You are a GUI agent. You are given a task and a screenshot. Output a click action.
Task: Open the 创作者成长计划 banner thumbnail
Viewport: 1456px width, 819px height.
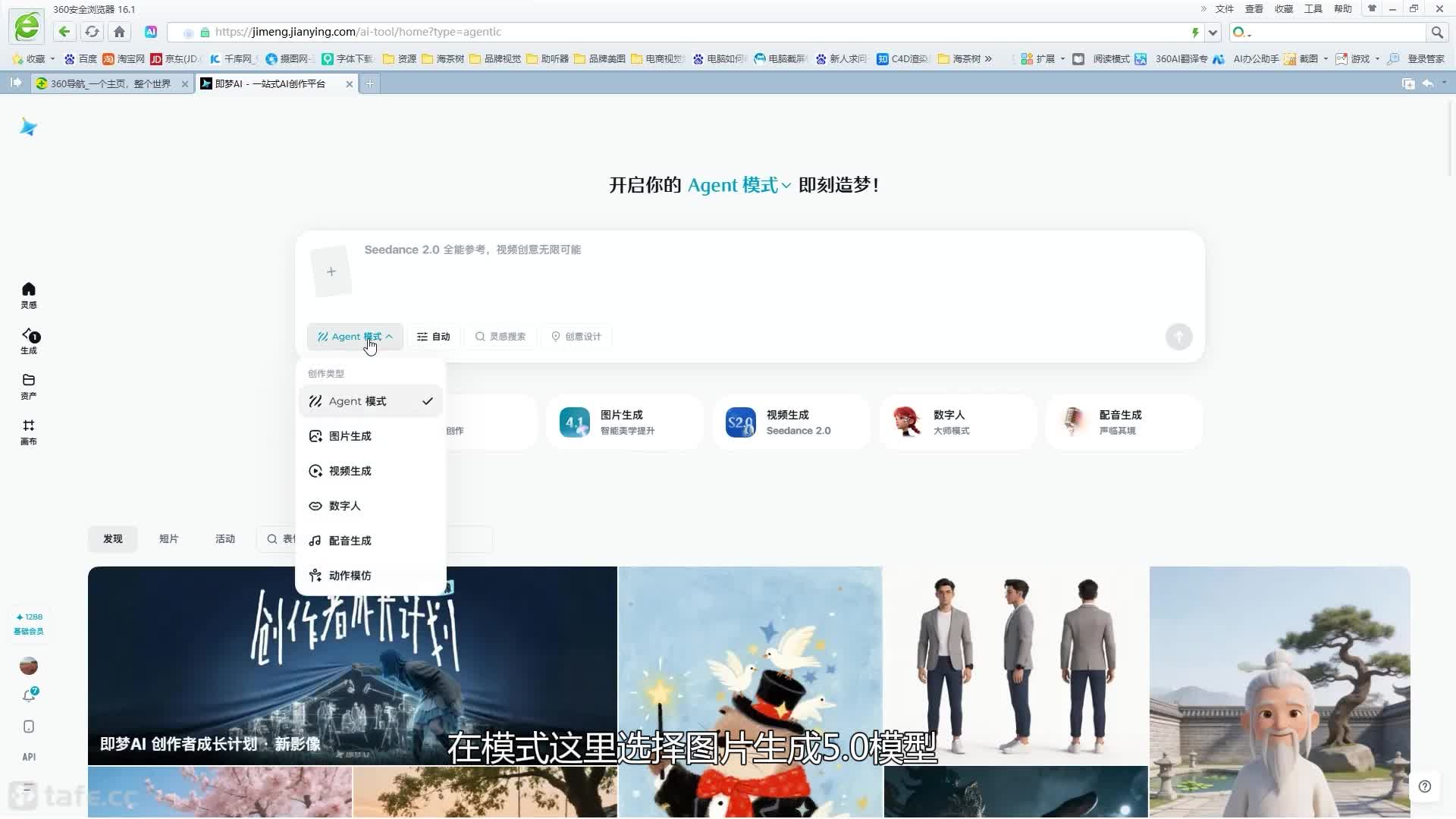tap(352, 666)
